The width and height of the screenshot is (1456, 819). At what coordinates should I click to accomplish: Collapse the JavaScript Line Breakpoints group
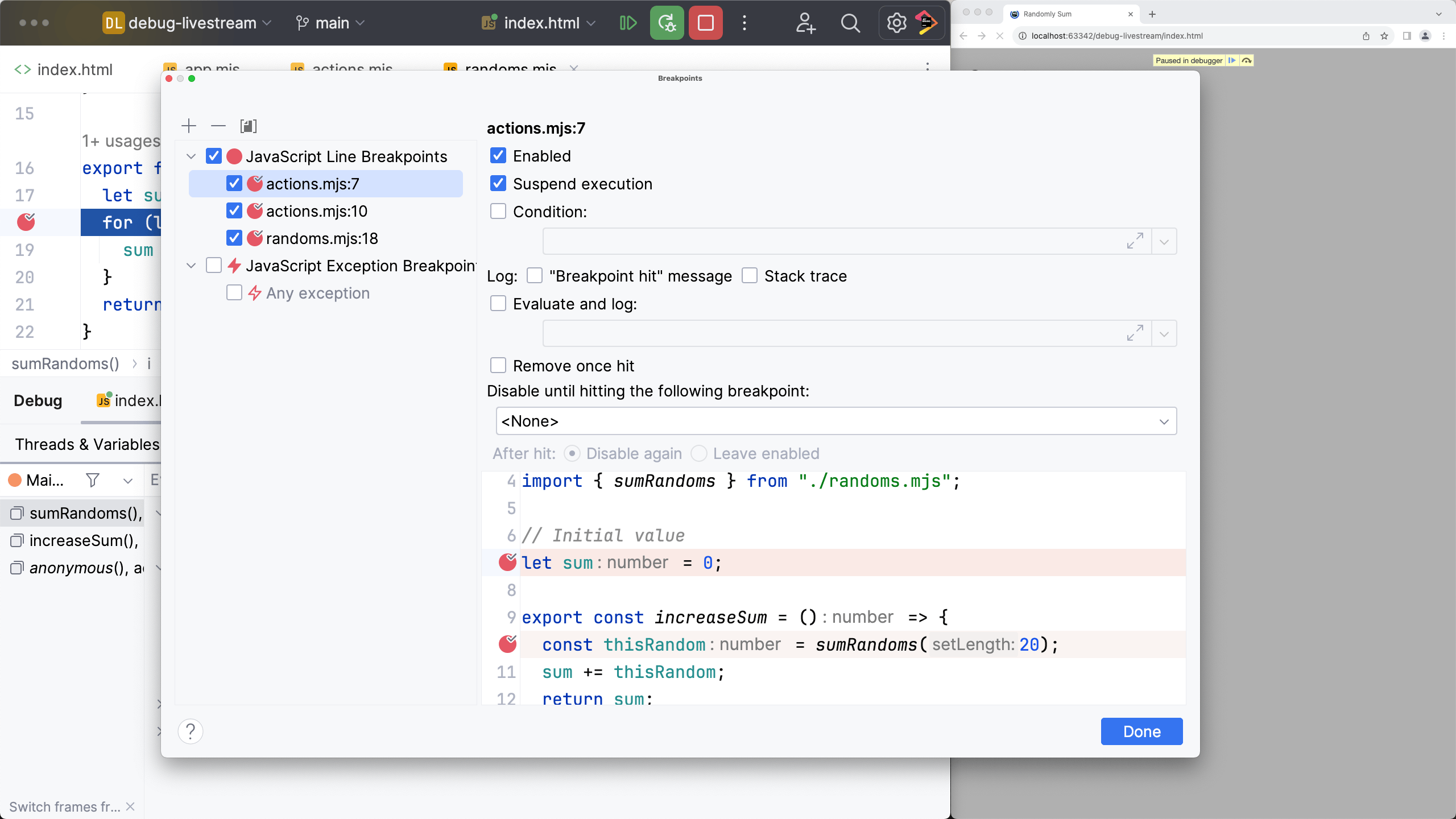[x=191, y=156]
